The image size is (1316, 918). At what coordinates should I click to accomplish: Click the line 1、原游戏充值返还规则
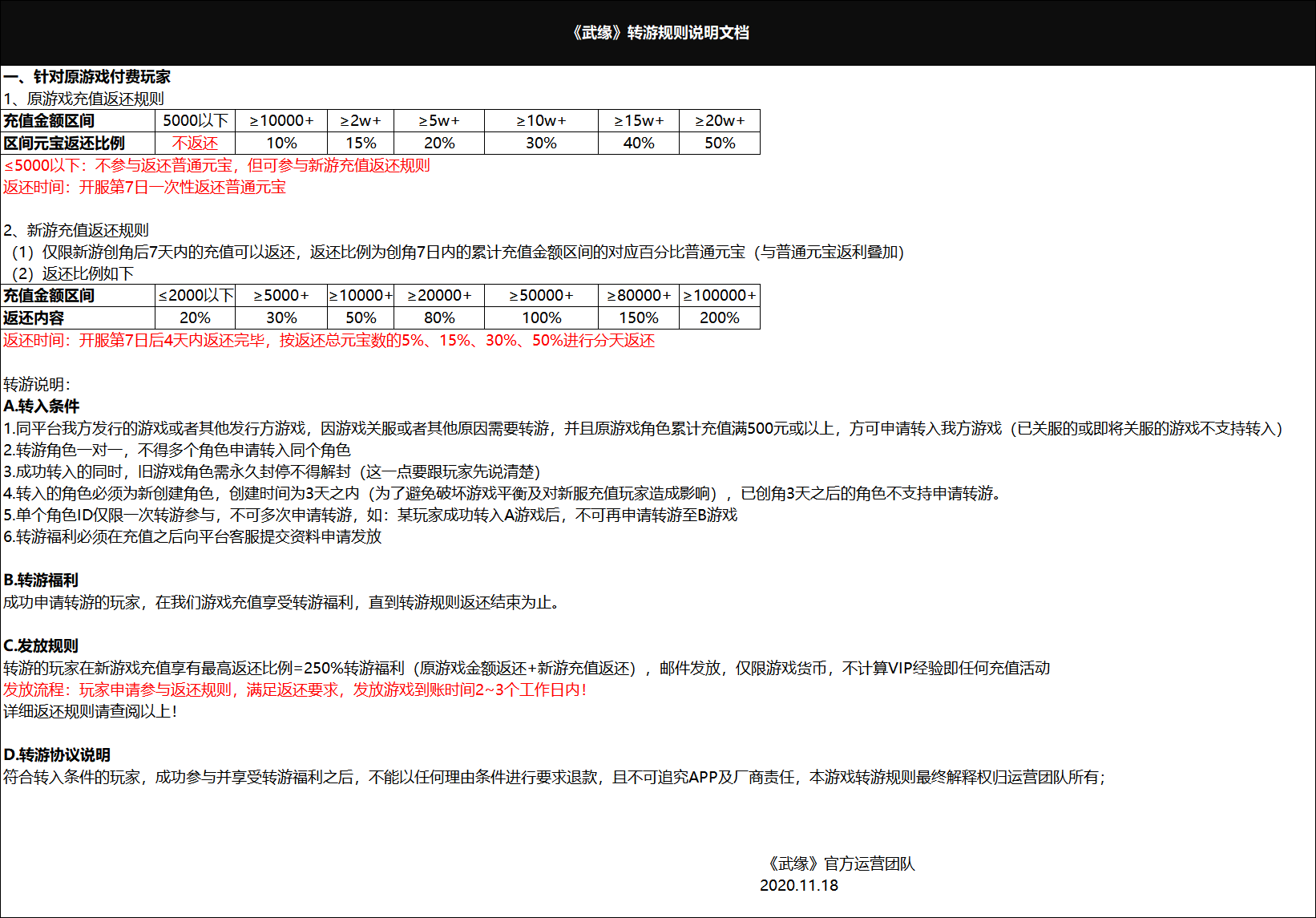(83, 99)
